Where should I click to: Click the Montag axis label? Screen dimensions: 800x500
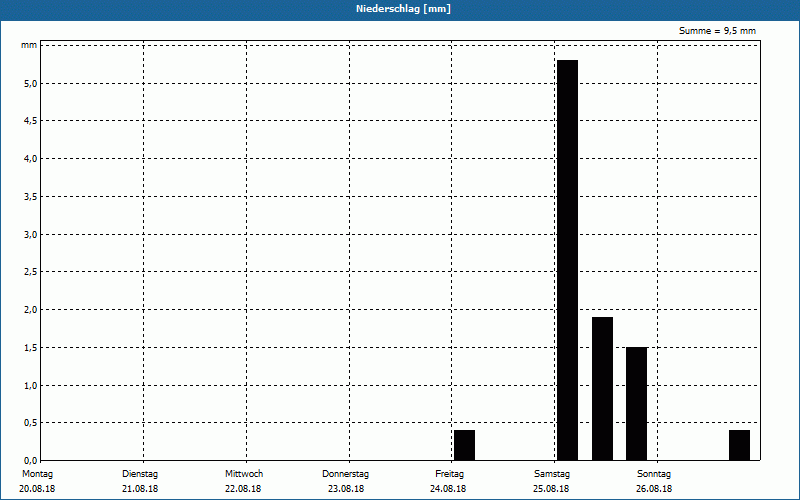click(37, 474)
